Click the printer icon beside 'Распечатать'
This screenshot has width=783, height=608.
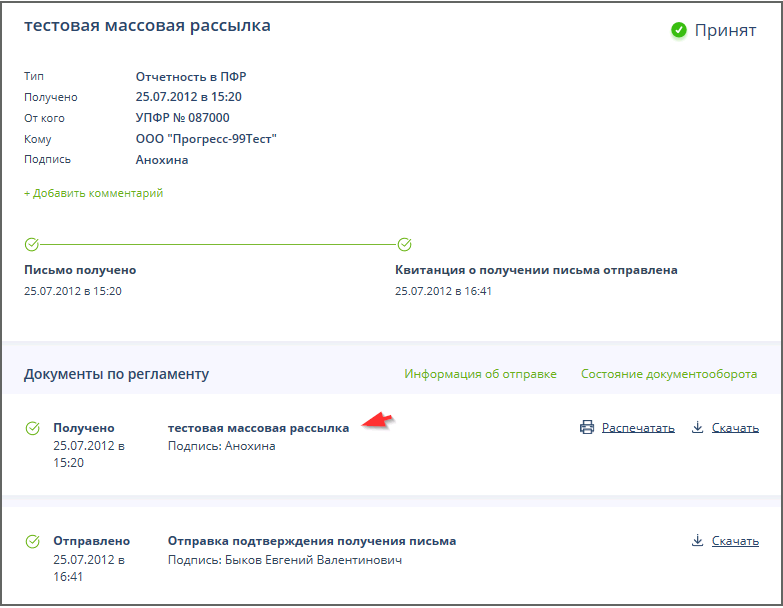click(x=587, y=428)
